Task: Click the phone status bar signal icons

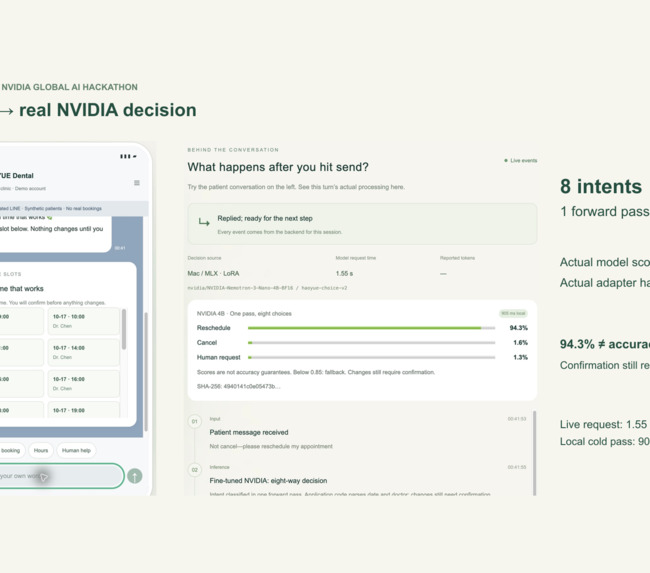Action: tap(129, 156)
